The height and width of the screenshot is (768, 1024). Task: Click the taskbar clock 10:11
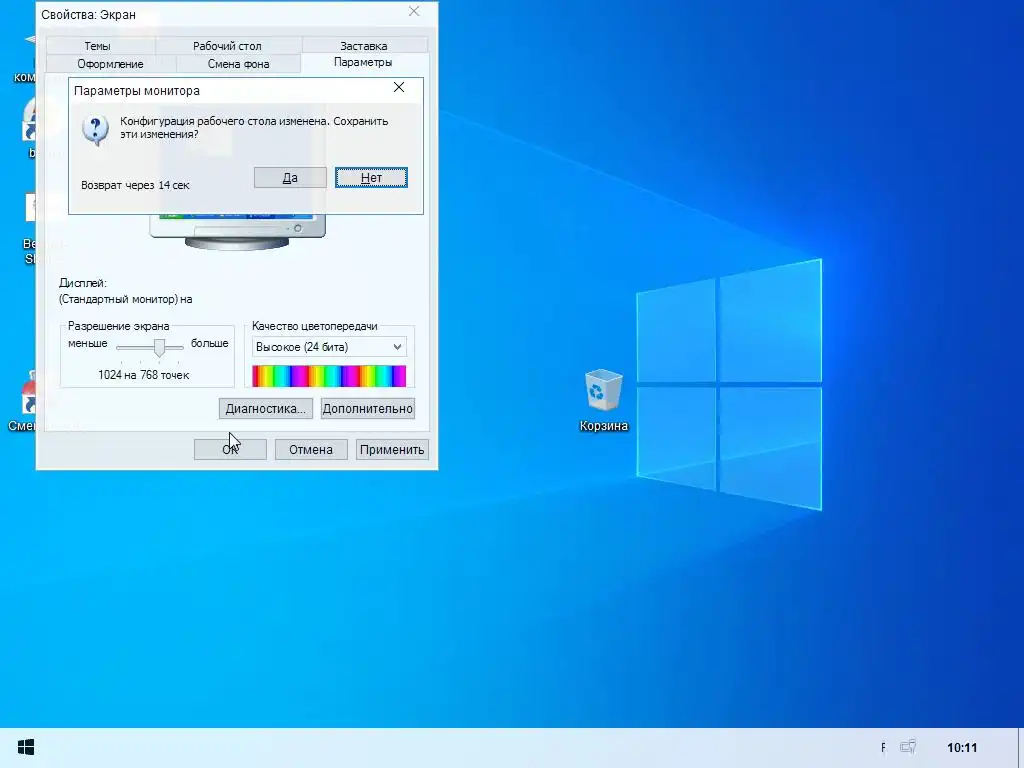pyautogui.click(x=962, y=748)
